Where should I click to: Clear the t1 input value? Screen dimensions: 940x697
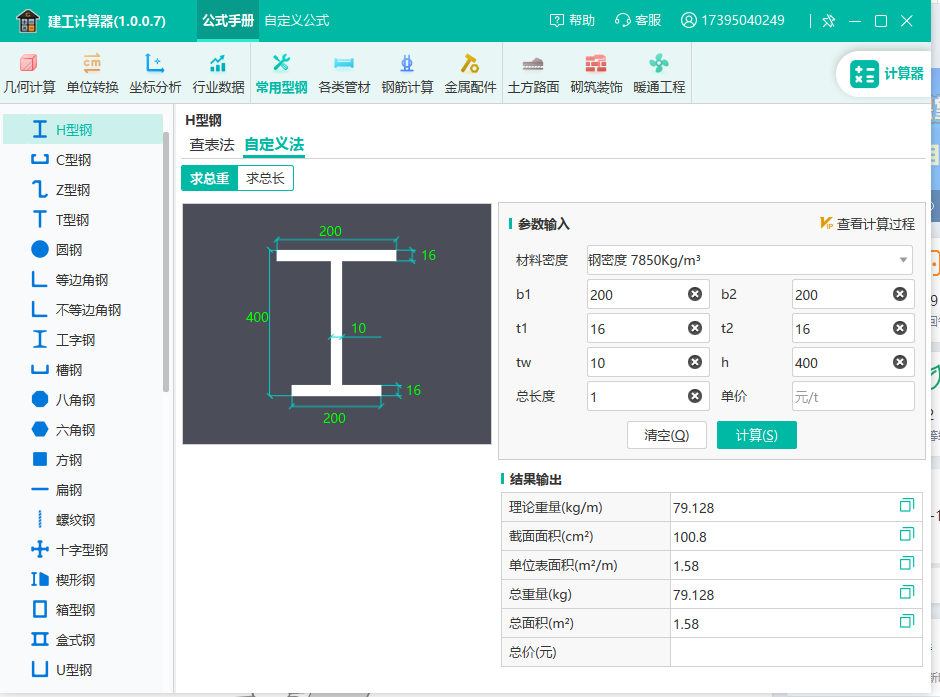tap(695, 328)
